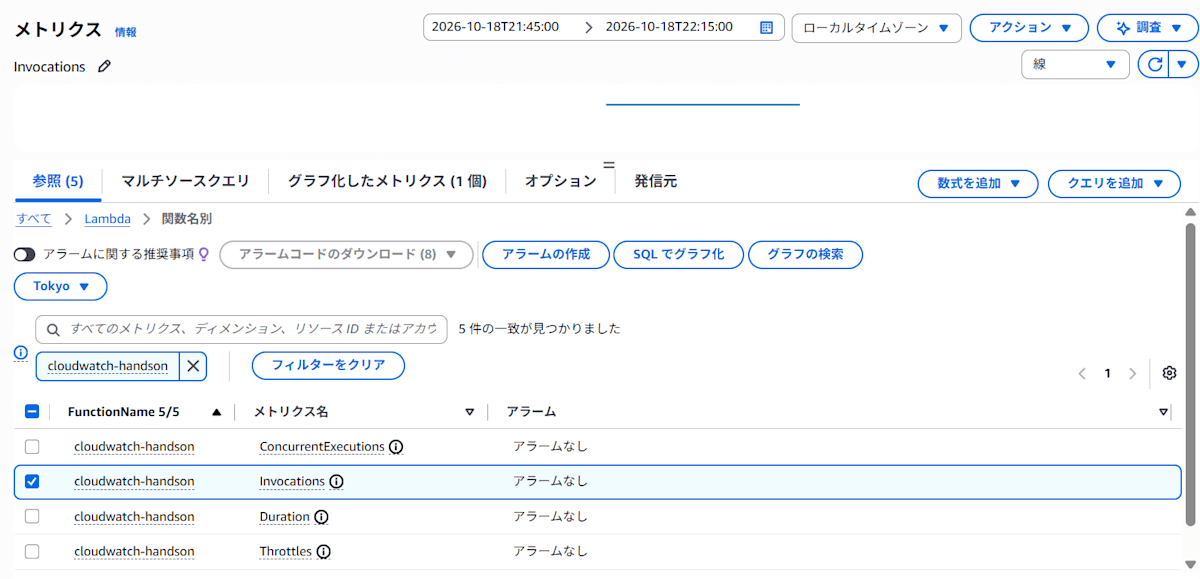Screen dimensions: 1200x579
Task: Switch to 発信元 tab
Action: (x=656, y=181)
